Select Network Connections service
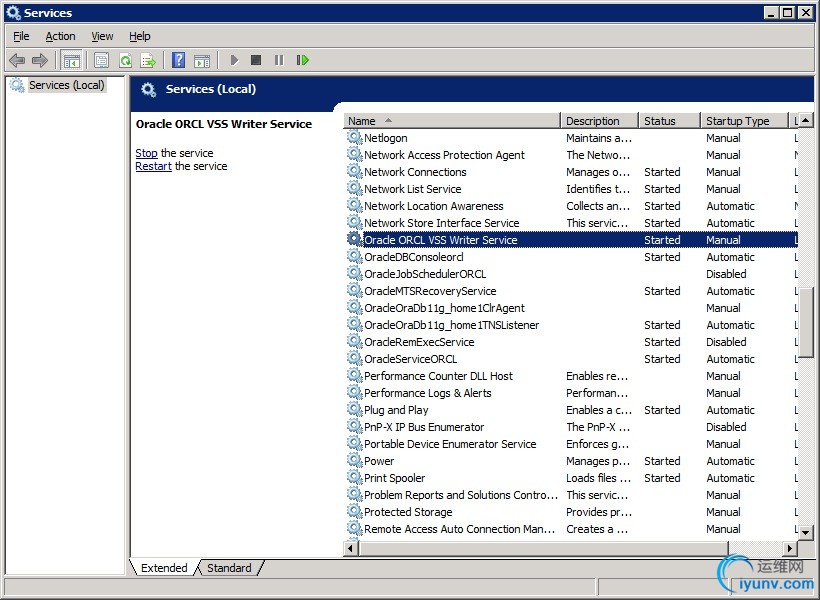 click(x=571, y=172)
